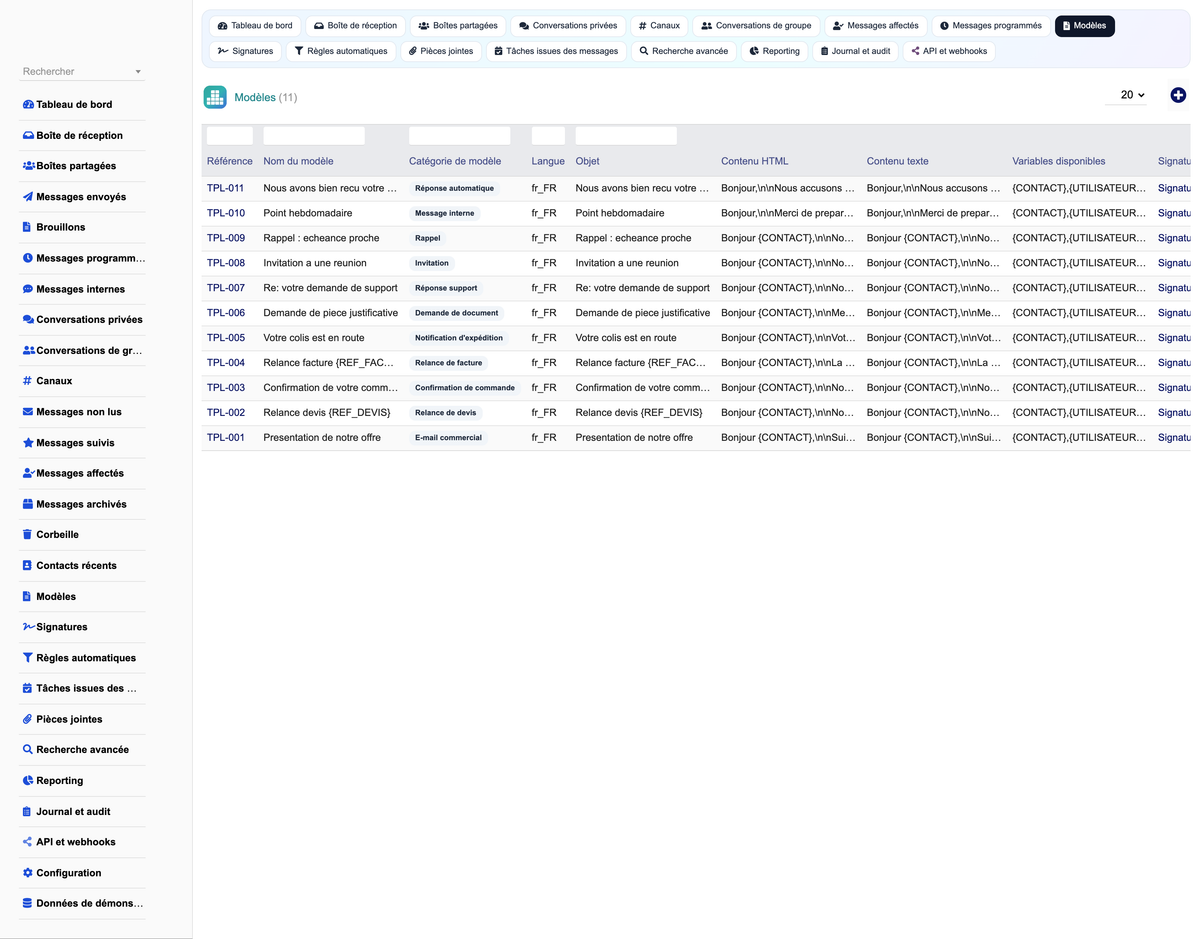
Task: Click the Notification d'expédition category badge
Action: point(459,338)
